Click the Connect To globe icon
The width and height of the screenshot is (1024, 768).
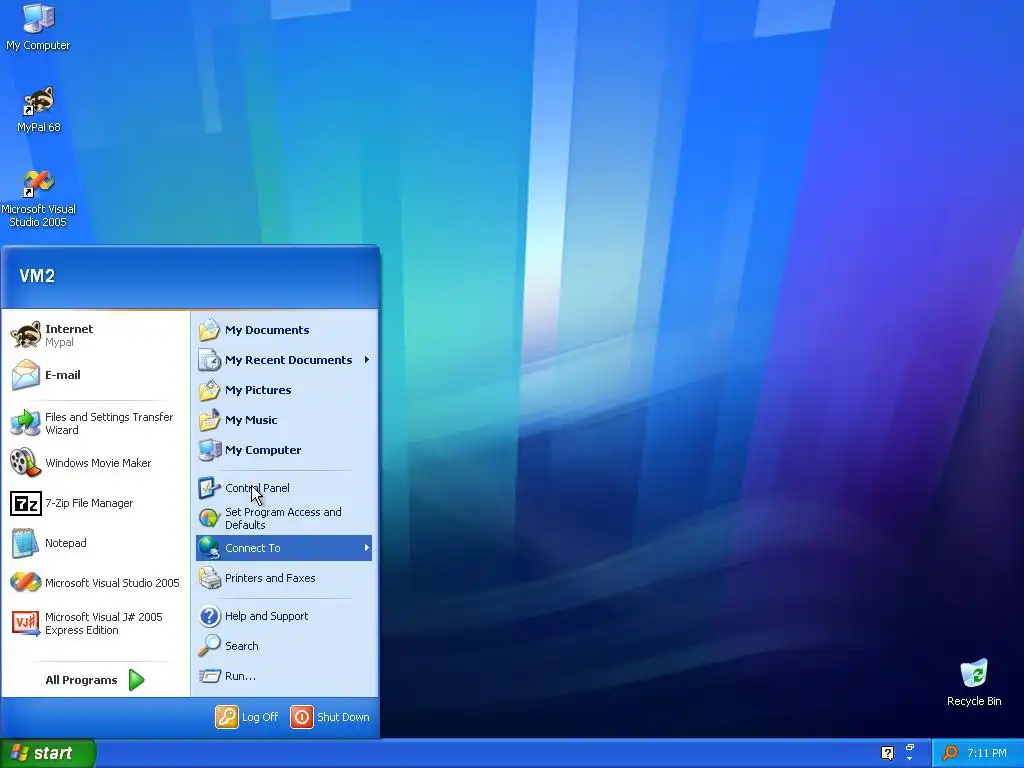209,548
